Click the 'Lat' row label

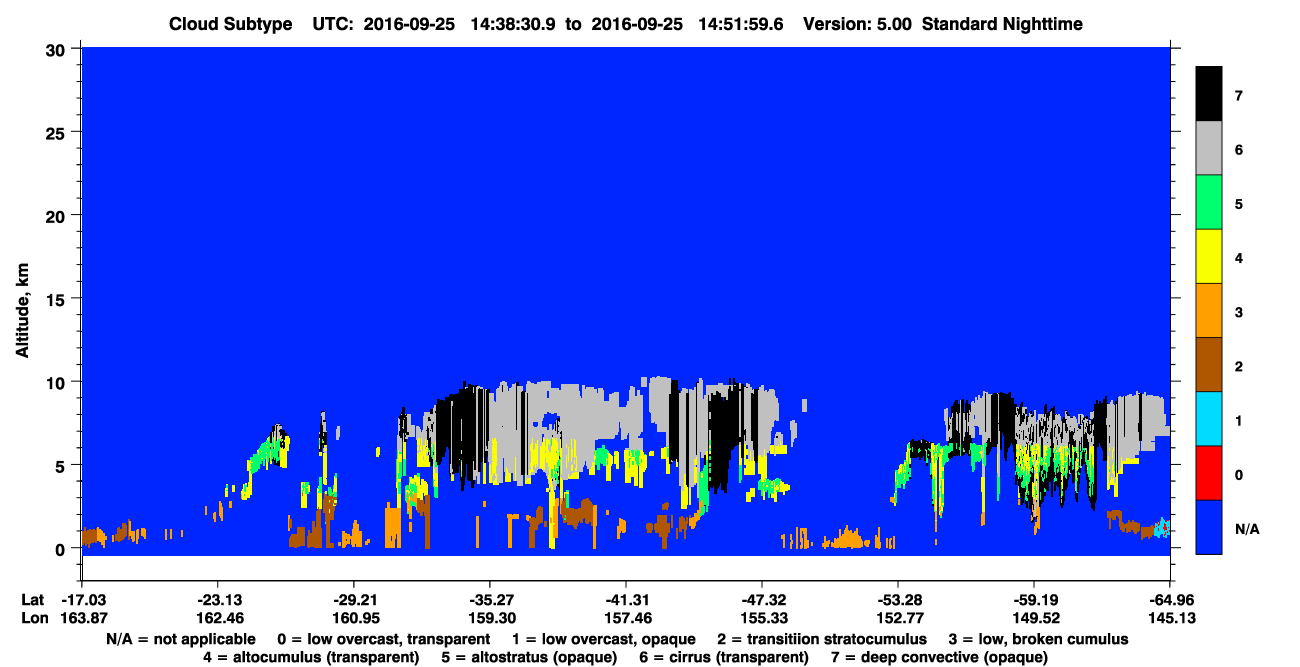tap(32, 600)
